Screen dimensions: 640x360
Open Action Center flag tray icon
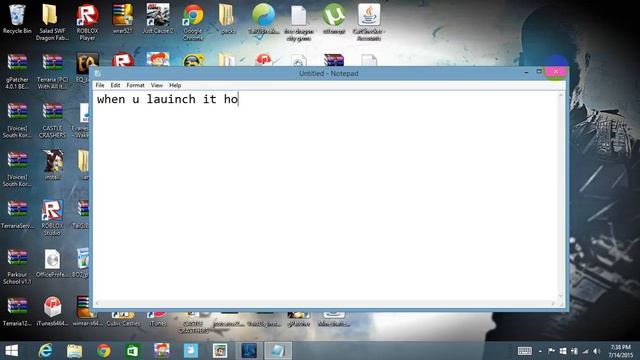[551, 351]
